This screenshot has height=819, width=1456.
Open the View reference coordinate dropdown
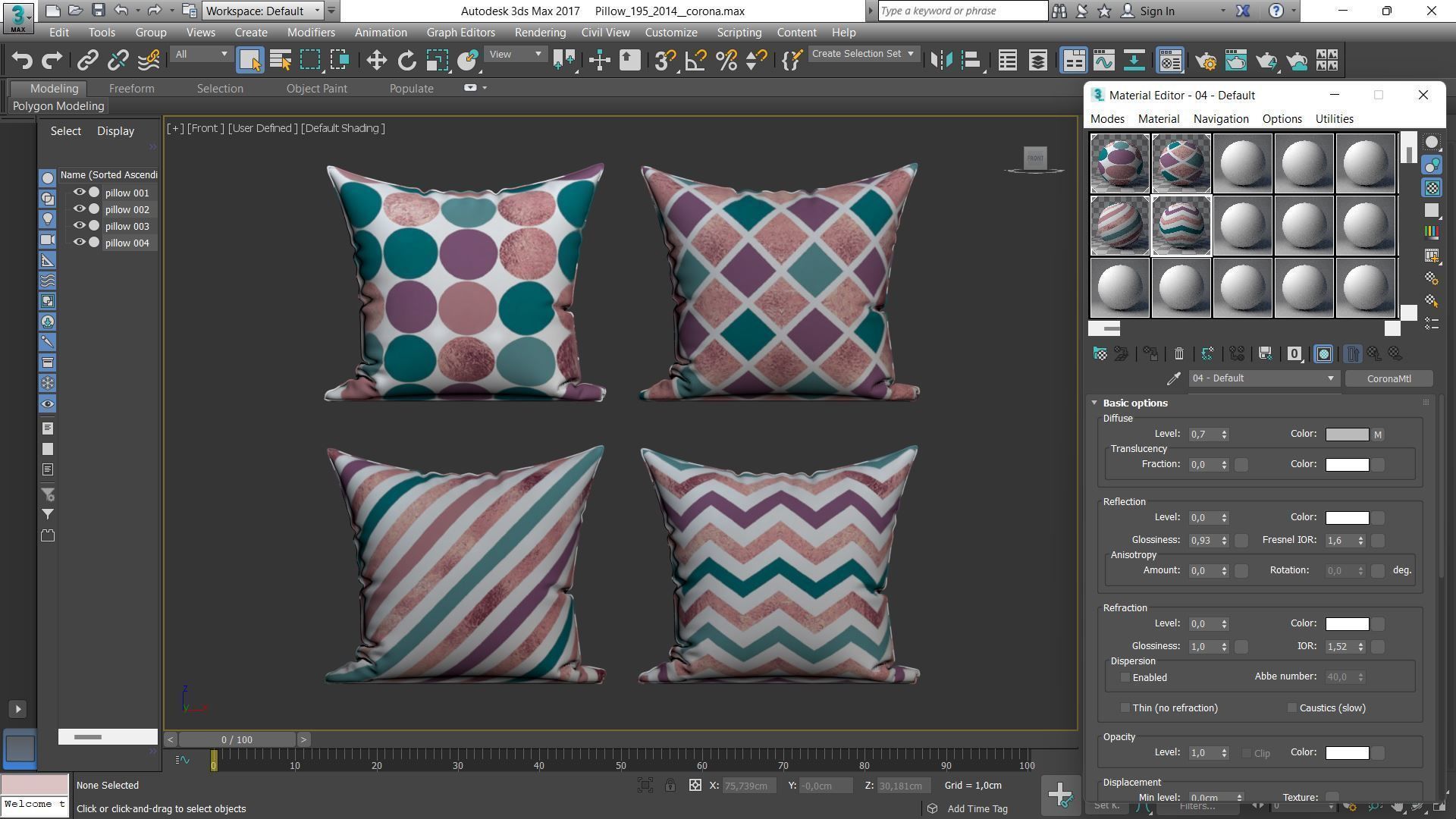coord(515,55)
